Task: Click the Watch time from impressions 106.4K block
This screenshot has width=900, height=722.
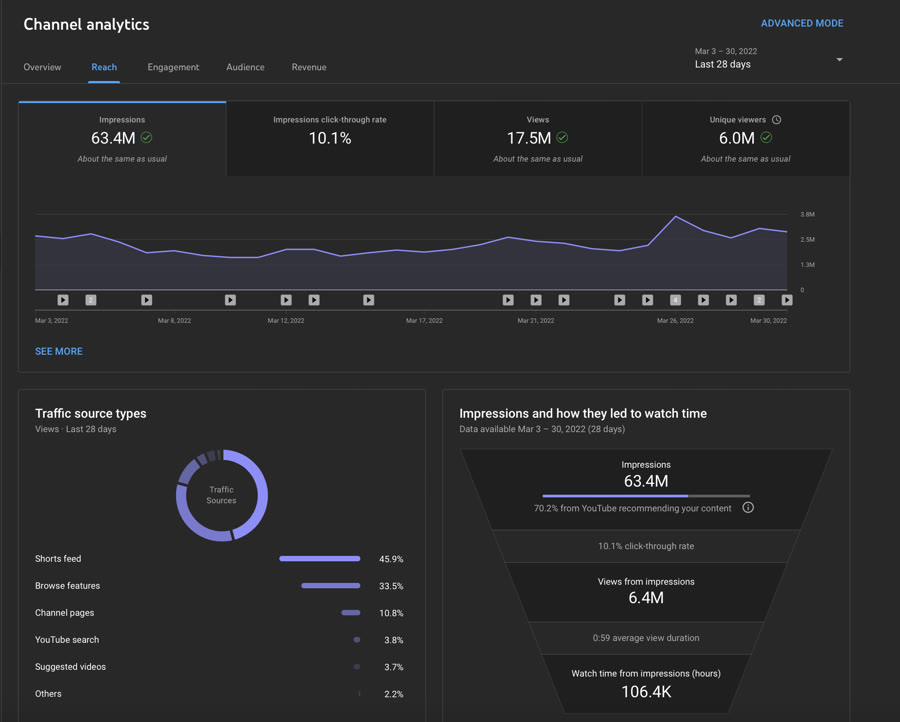Action: pyautogui.click(x=646, y=684)
